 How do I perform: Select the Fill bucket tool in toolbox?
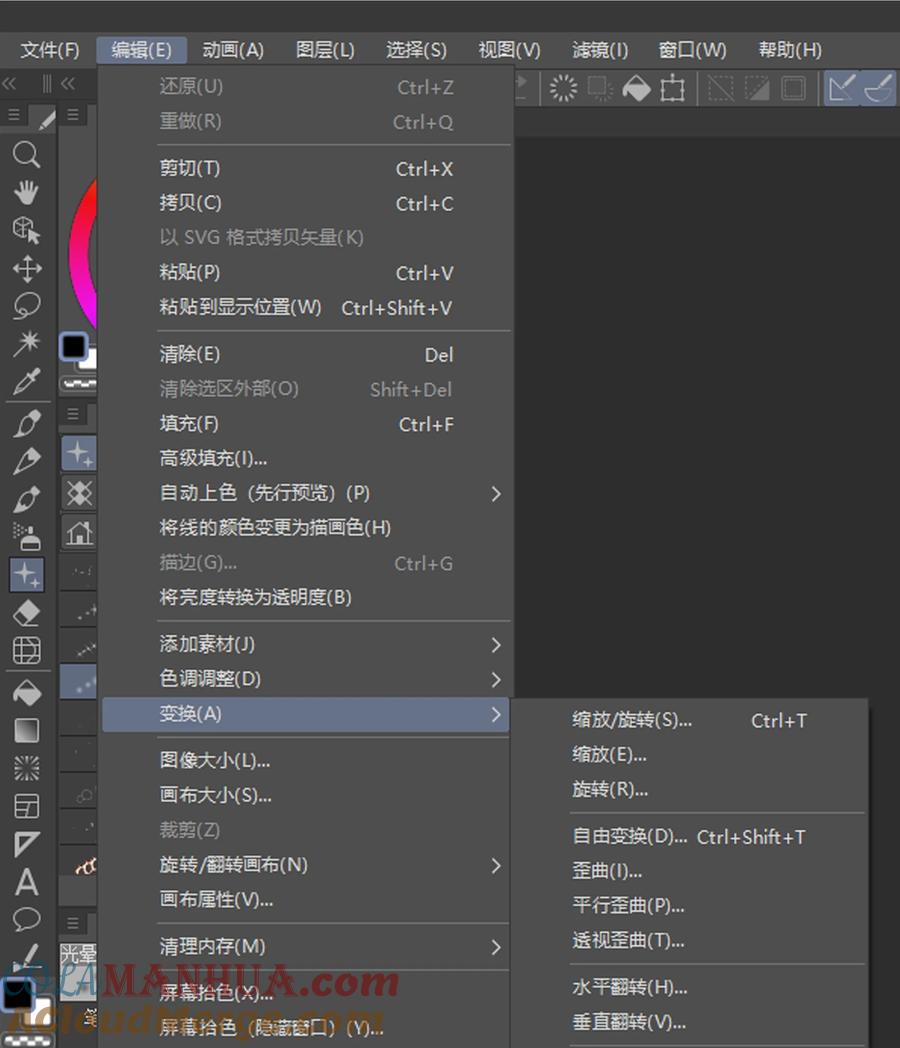pos(27,692)
